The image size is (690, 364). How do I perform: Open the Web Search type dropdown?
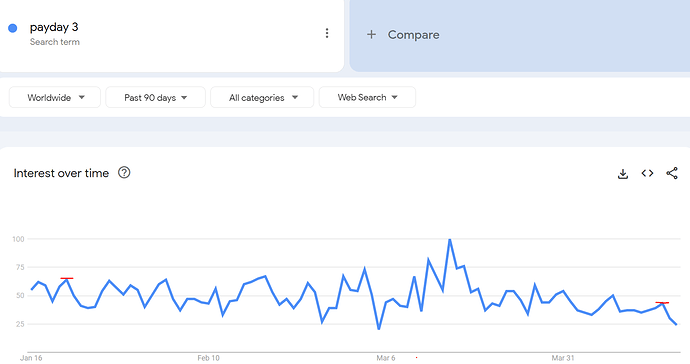click(367, 97)
